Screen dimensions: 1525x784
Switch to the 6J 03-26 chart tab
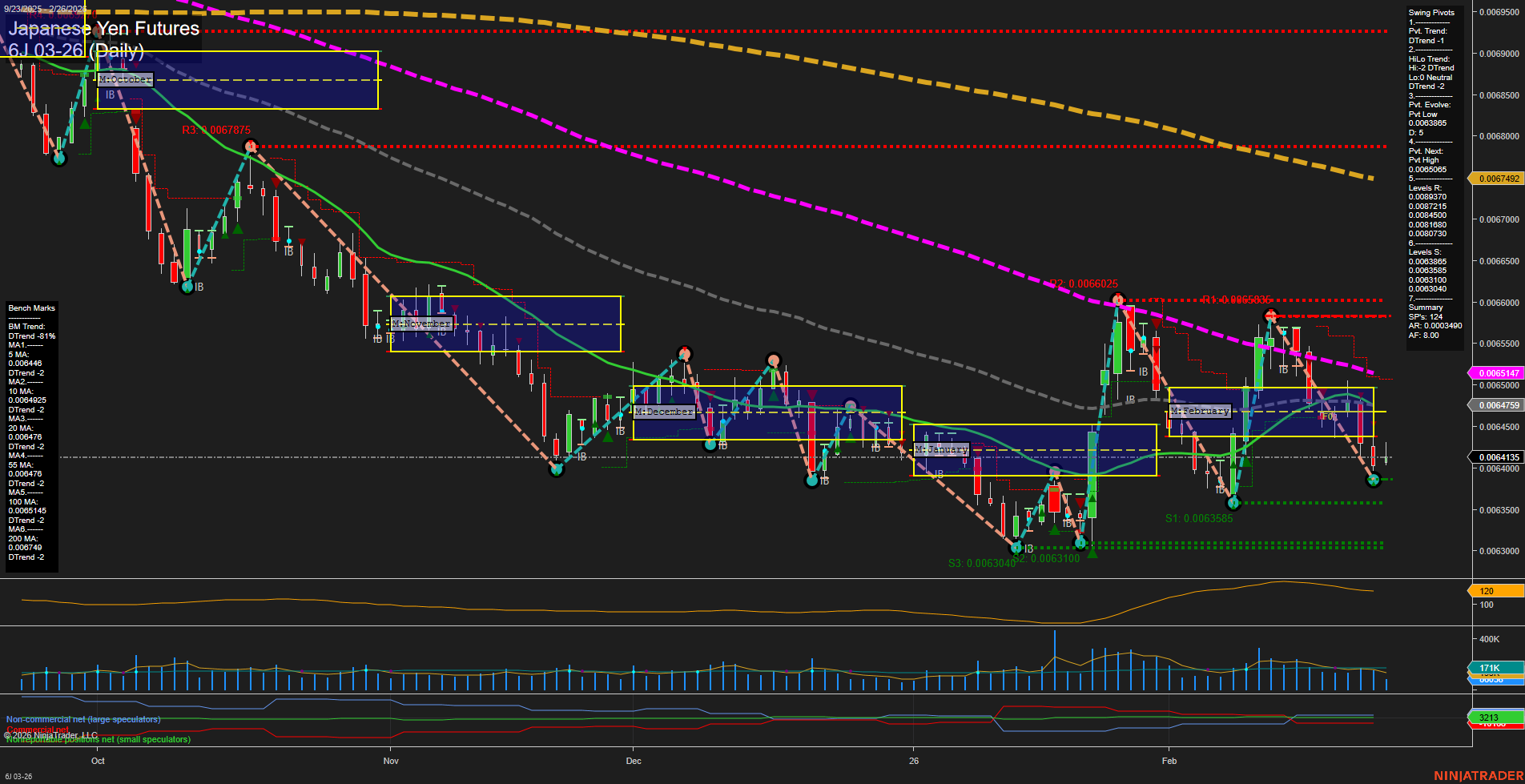[x=18, y=776]
